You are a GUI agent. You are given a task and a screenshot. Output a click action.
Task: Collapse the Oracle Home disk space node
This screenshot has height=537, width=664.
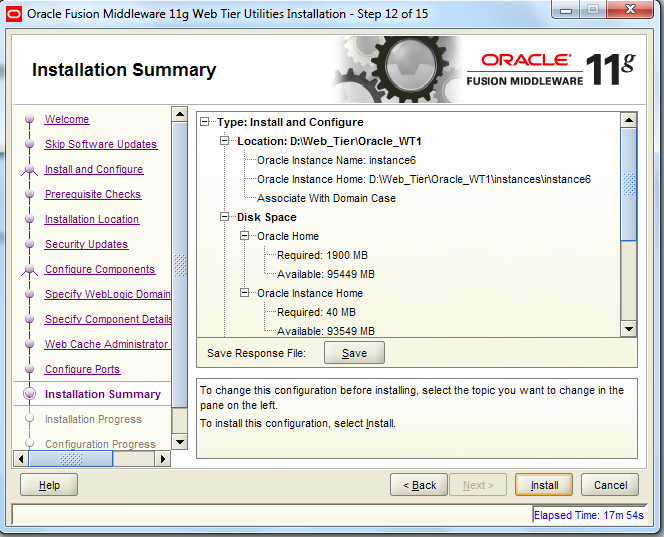pyautogui.click(x=244, y=235)
